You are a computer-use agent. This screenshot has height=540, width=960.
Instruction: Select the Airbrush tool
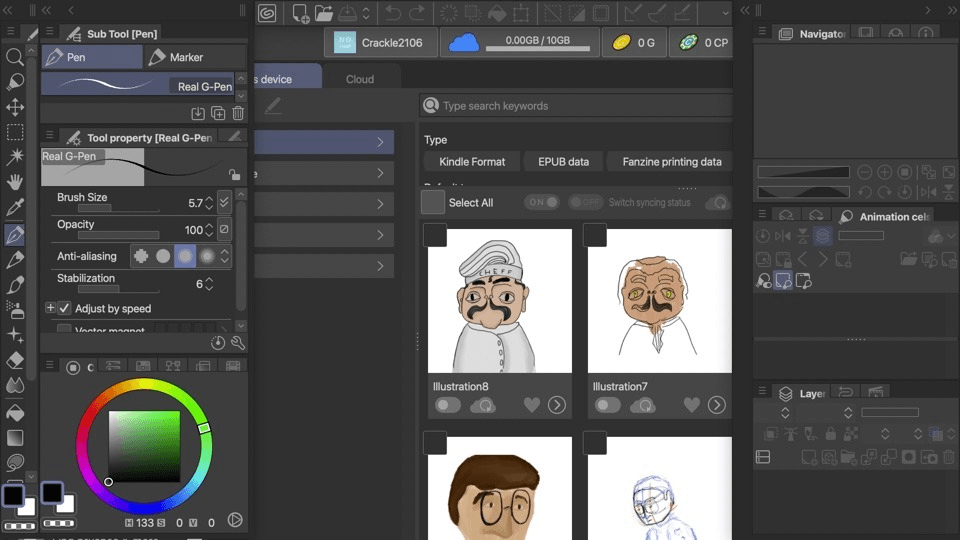pos(15,310)
